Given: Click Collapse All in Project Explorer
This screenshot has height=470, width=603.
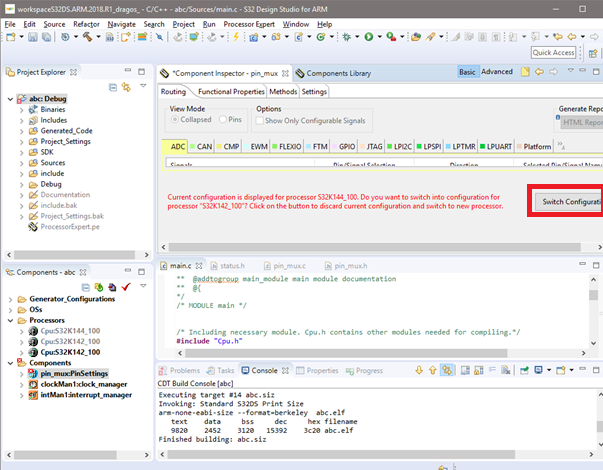Looking at the screenshot, I should tap(113, 87).
